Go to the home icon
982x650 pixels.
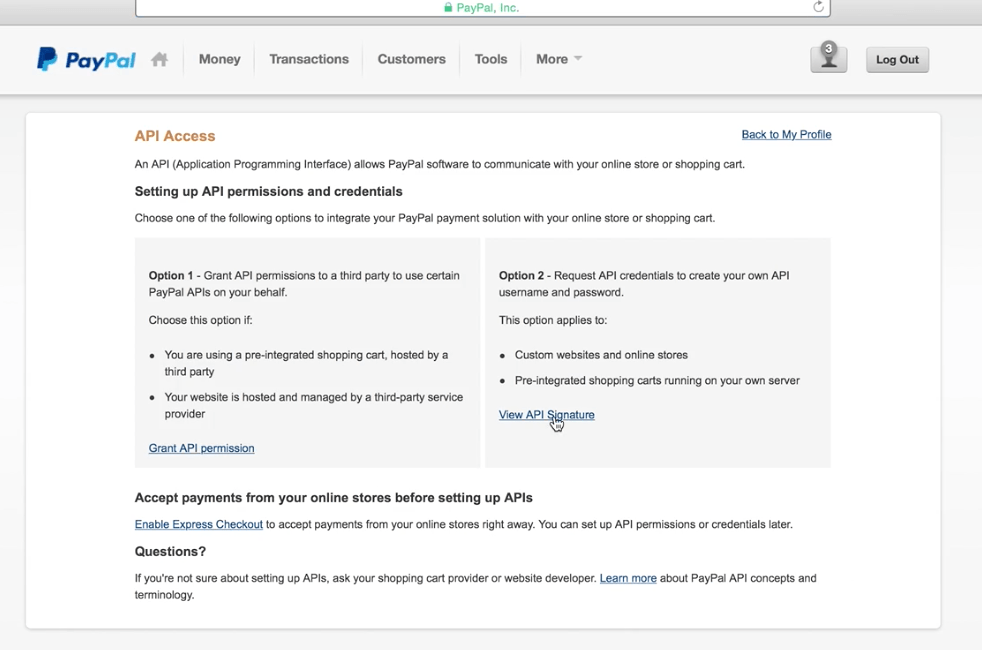(159, 59)
